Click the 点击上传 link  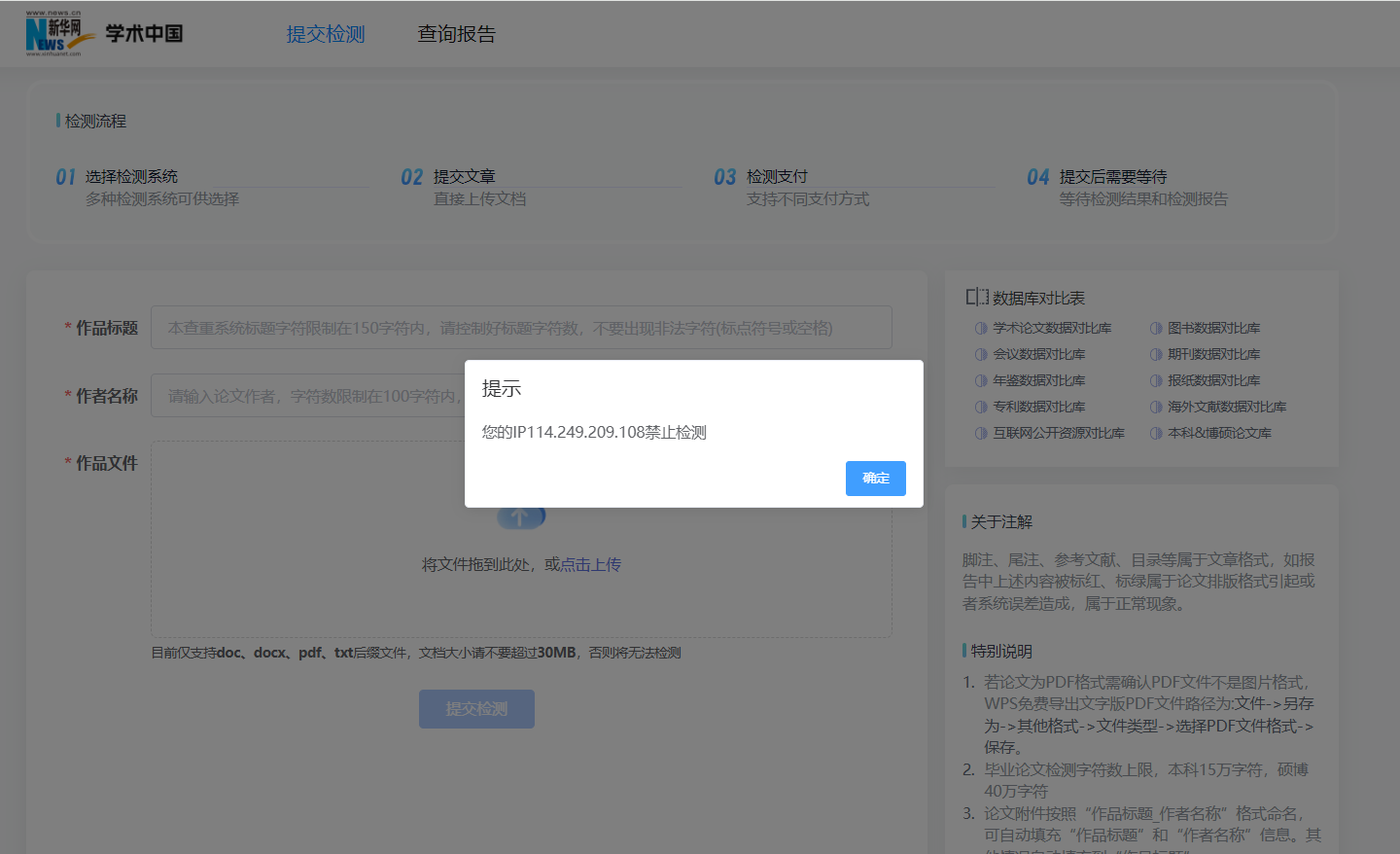tap(591, 565)
